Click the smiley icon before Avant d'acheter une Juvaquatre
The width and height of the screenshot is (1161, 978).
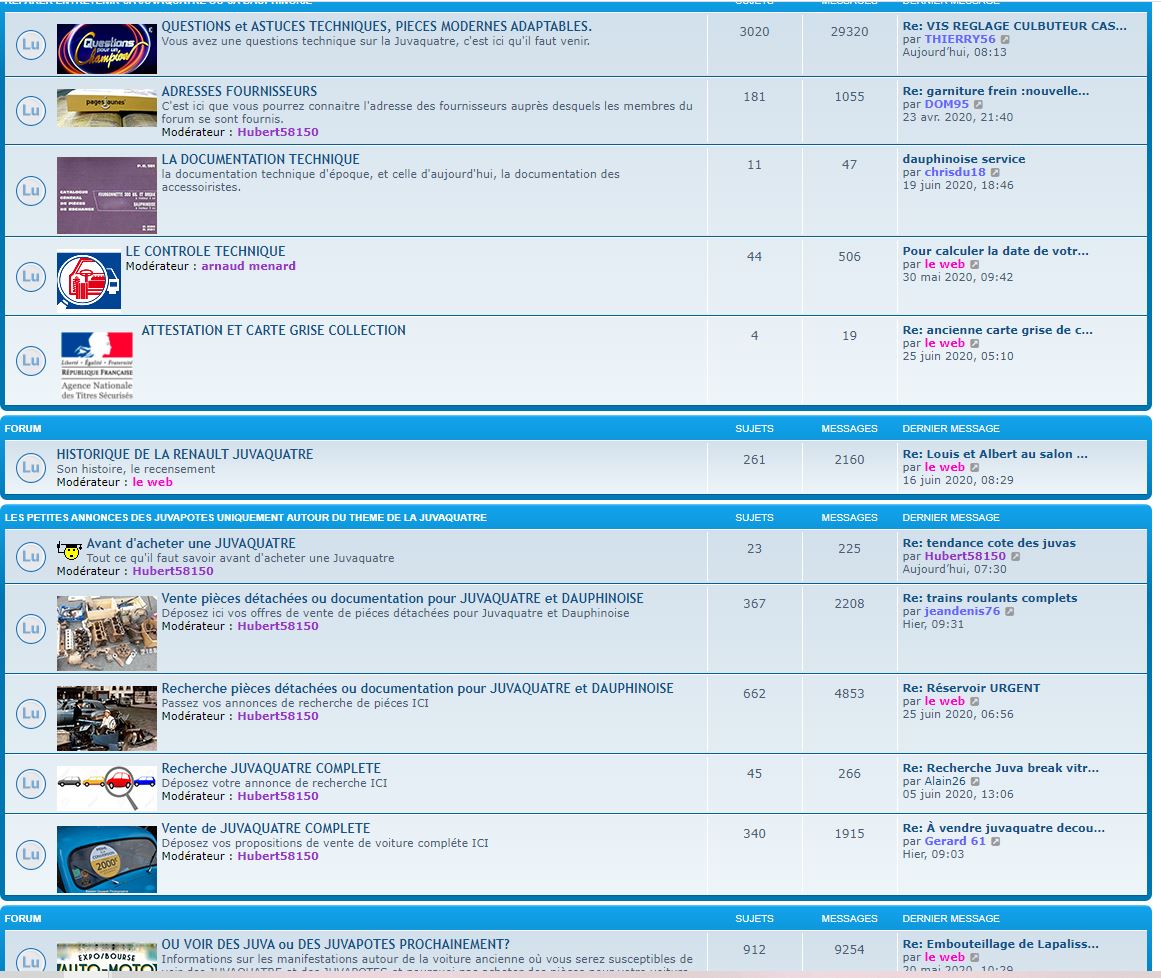click(70, 549)
